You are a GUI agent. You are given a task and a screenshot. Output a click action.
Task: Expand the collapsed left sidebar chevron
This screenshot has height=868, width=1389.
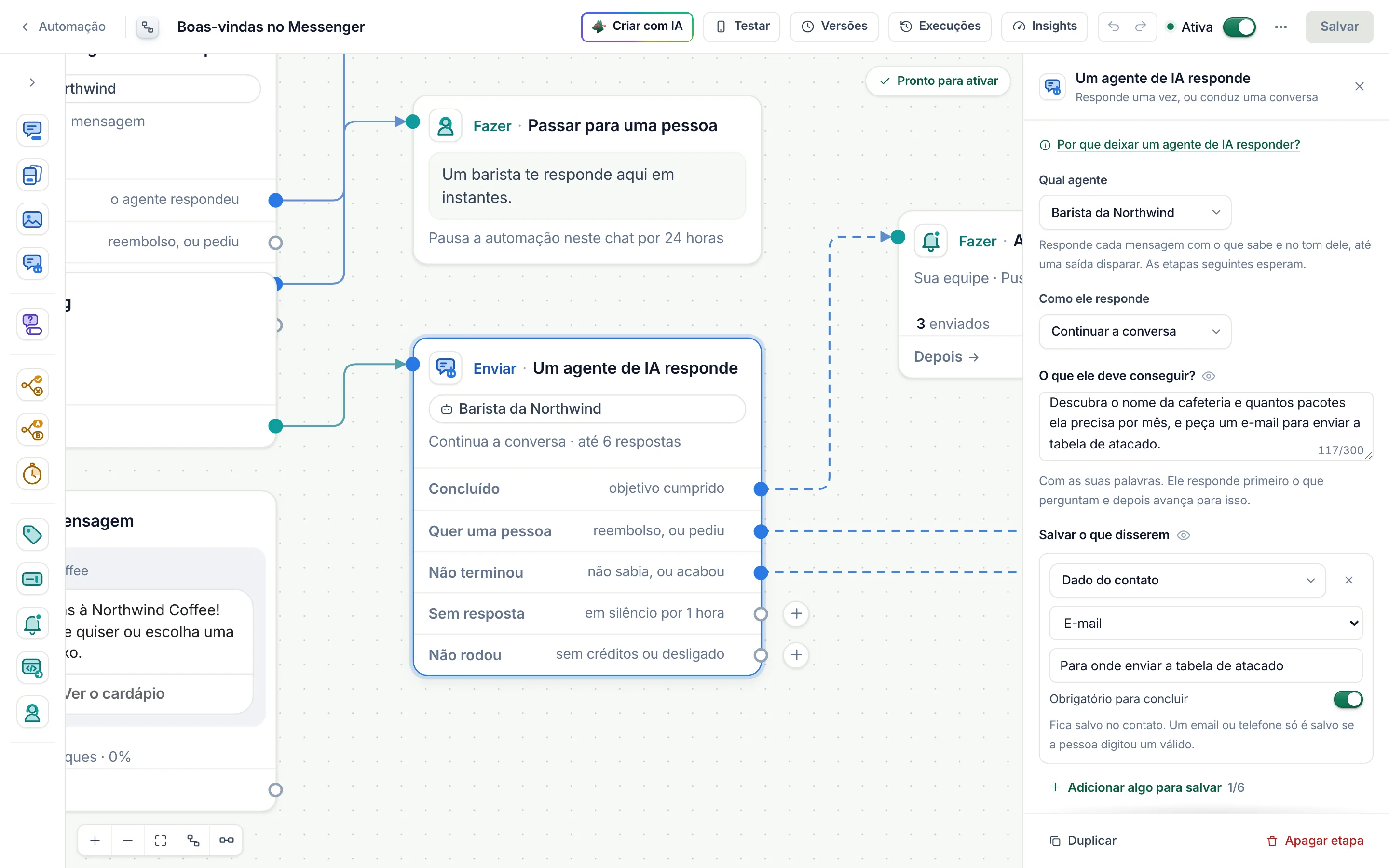click(32, 82)
